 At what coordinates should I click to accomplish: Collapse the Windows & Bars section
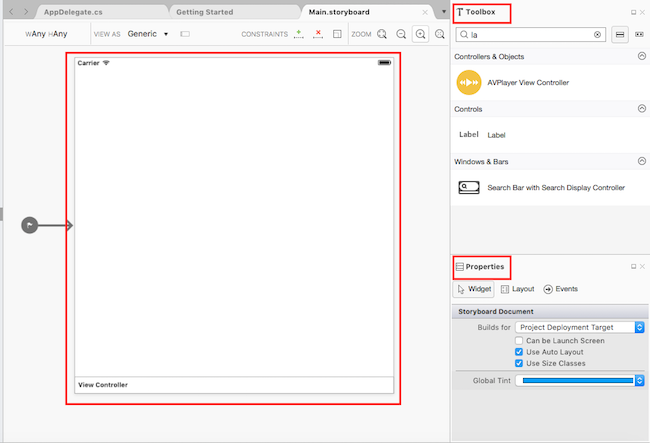[x=642, y=161]
